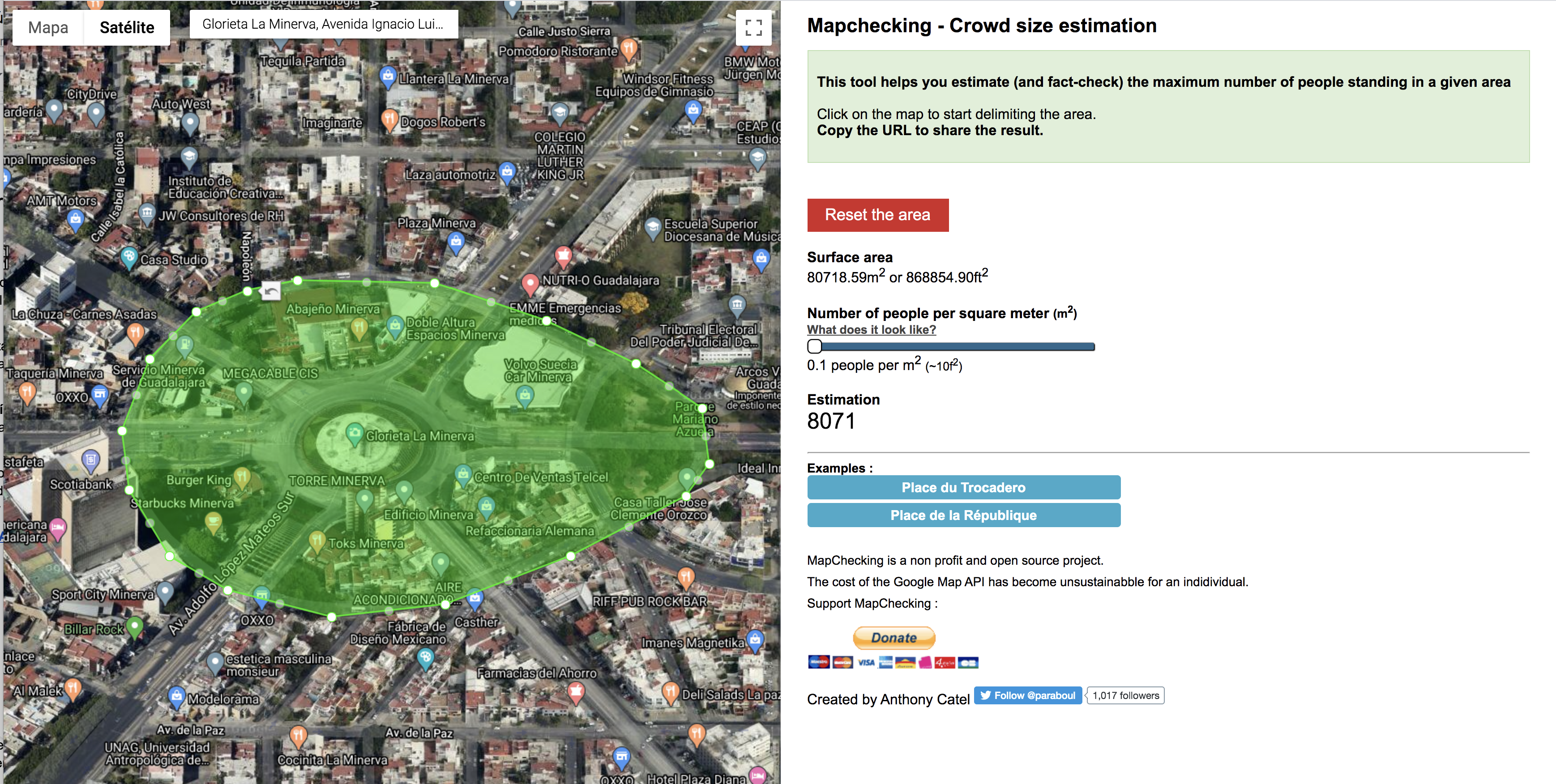Click the Dogos Robert's restaurant marker
Image resolution: width=1556 pixels, height=784 pixels.
point(389,119)
